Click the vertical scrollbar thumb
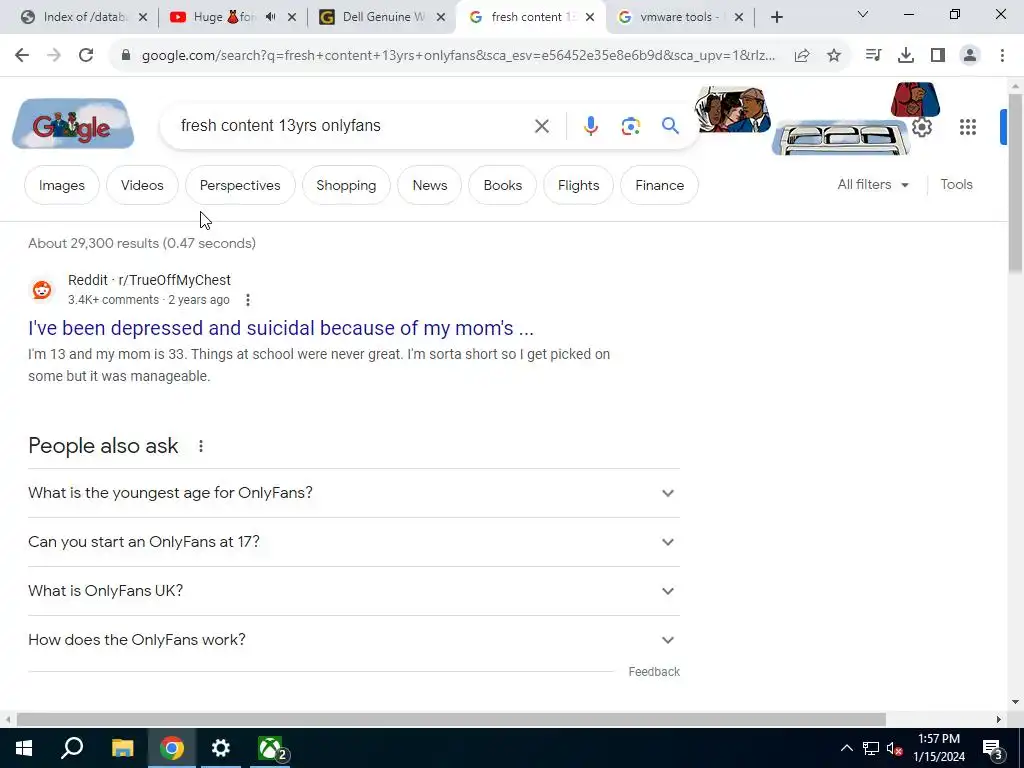Viewport: 1024px width, 768px height. (1015, 183)
